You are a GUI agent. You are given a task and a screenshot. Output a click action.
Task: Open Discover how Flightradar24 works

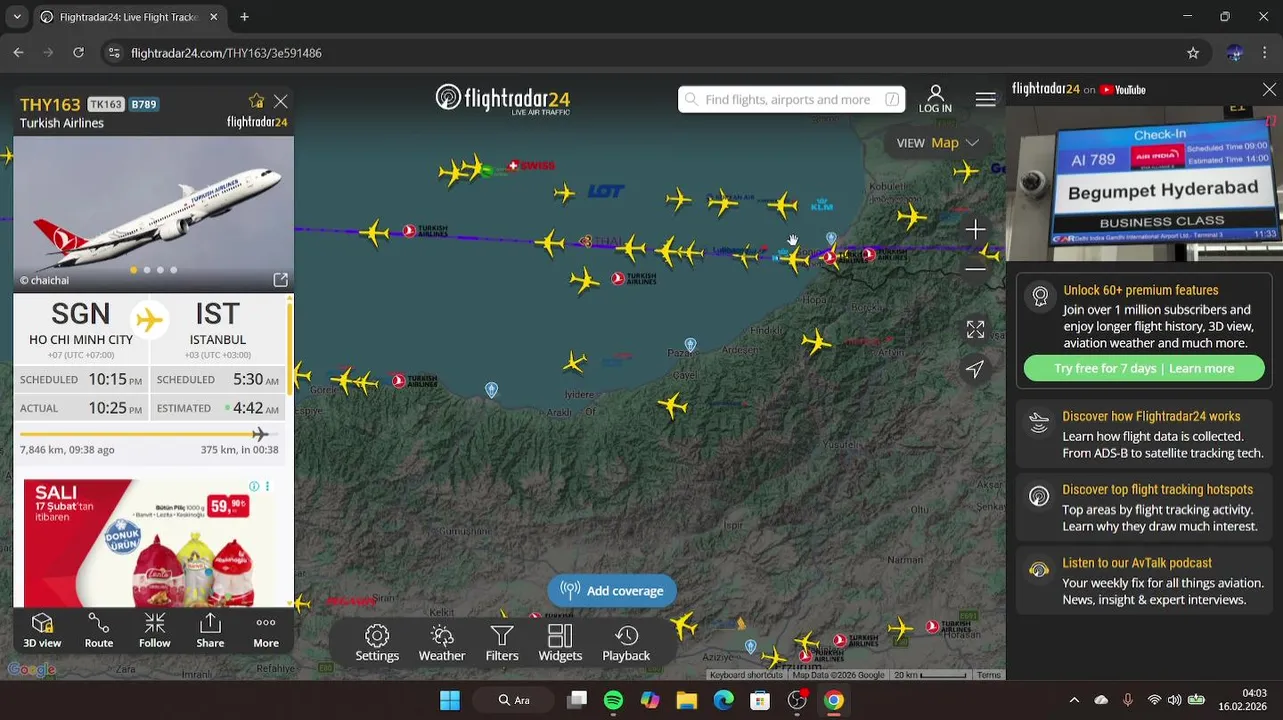tap(1144, 434)
